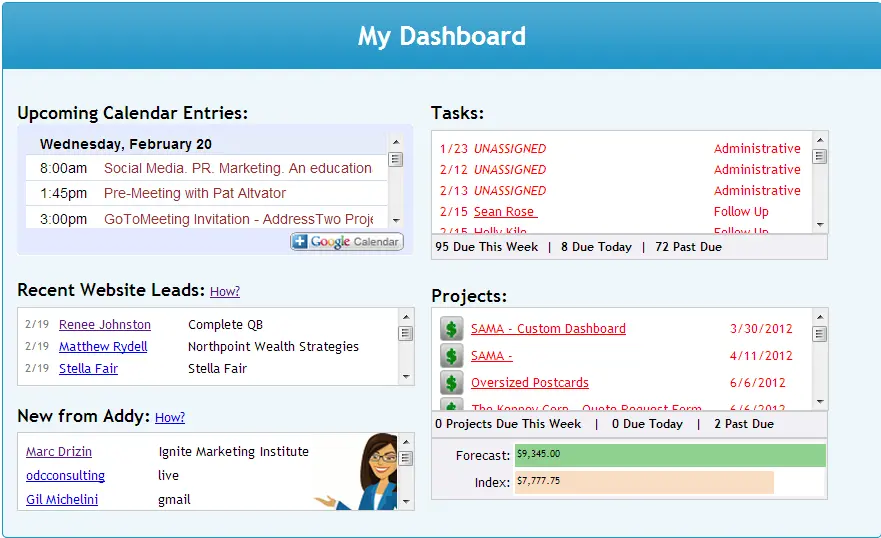Image resolution: width=881 pixels, height=538 pixels.
Task: Click 0 Projects Due This Week filter
Action: 508,424
